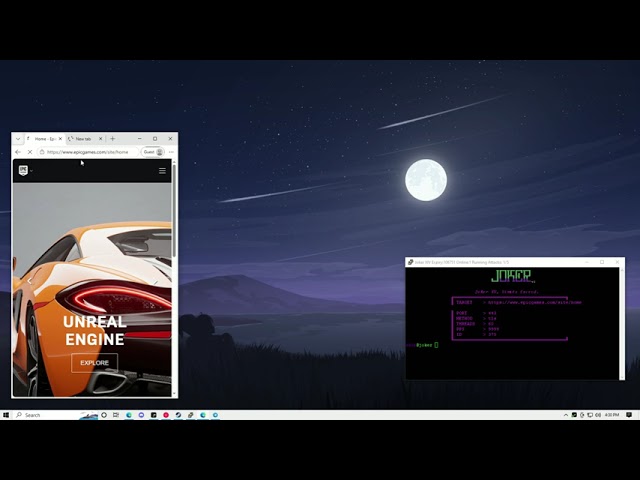Focus the epicgames.com address bar
The height and width of the screenshot is (480, 640).
point(88,152)
